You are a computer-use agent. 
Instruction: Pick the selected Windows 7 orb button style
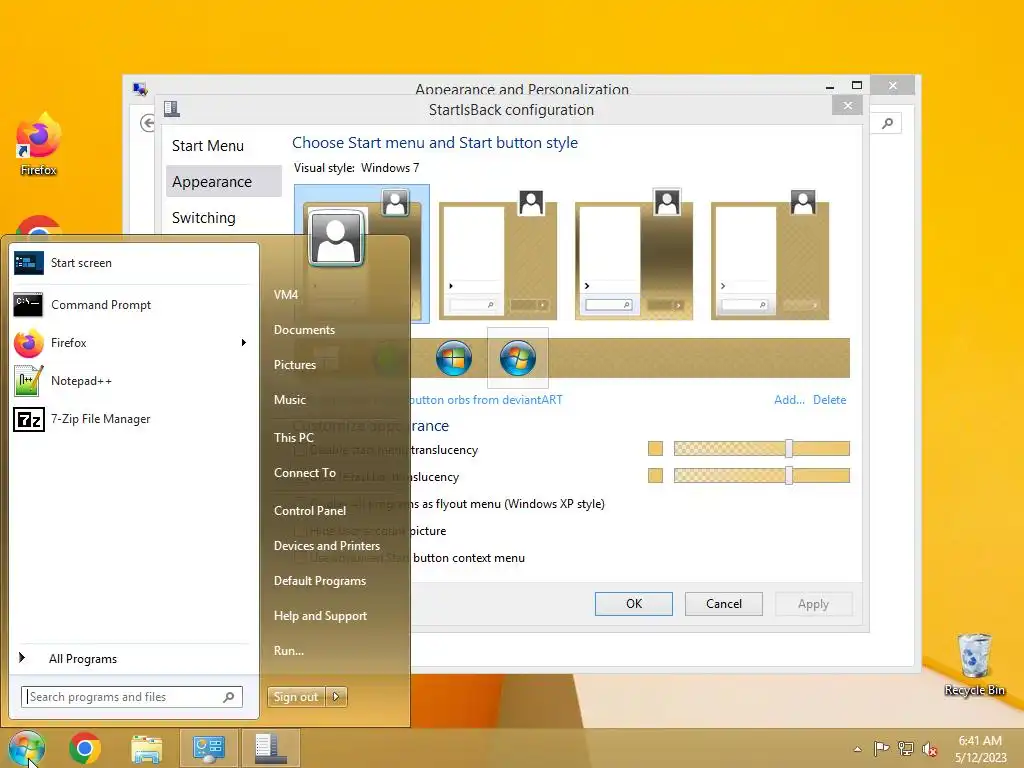518,358
